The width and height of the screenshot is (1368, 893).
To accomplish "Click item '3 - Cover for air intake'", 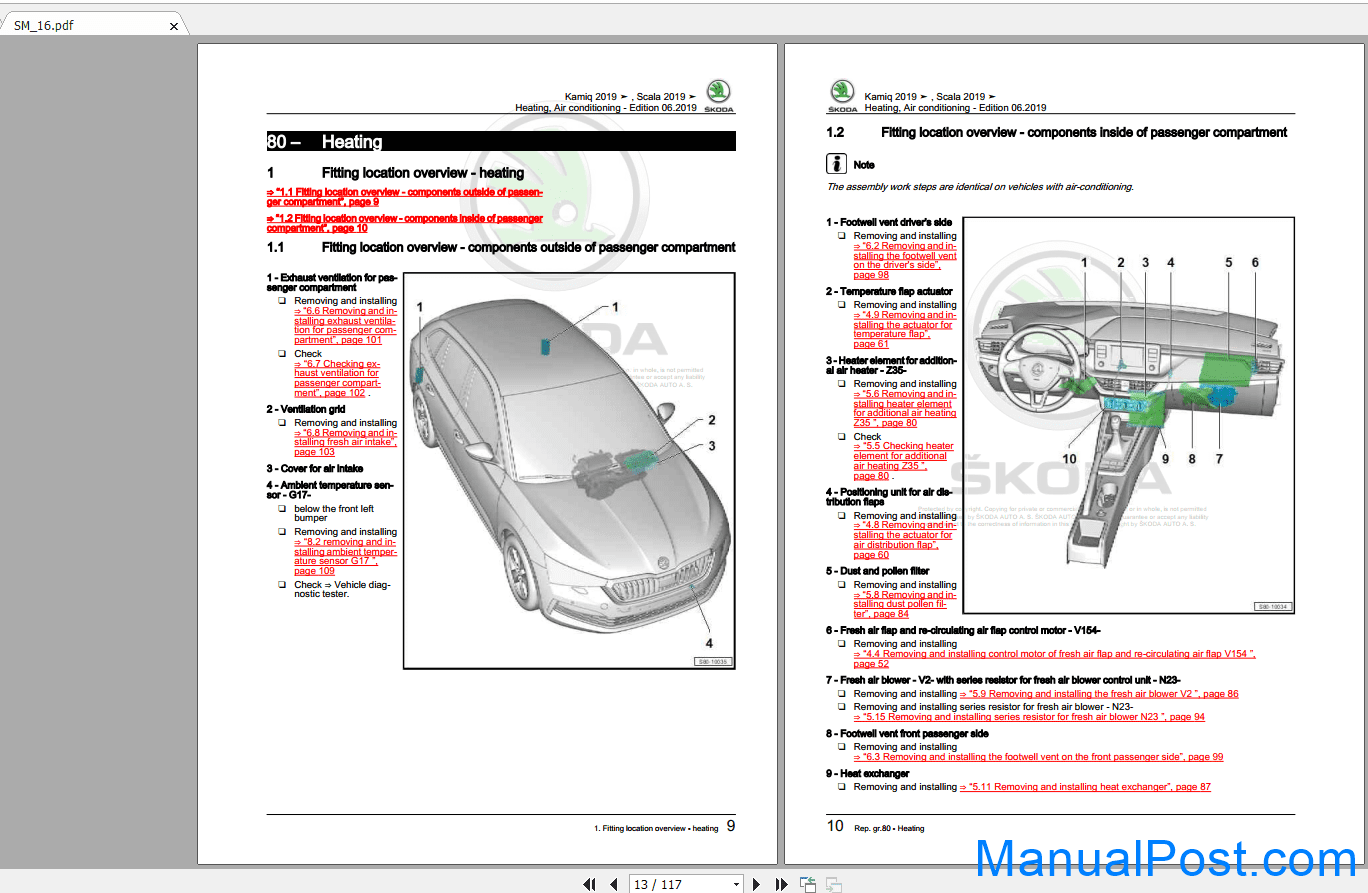I will click(315, 468).
